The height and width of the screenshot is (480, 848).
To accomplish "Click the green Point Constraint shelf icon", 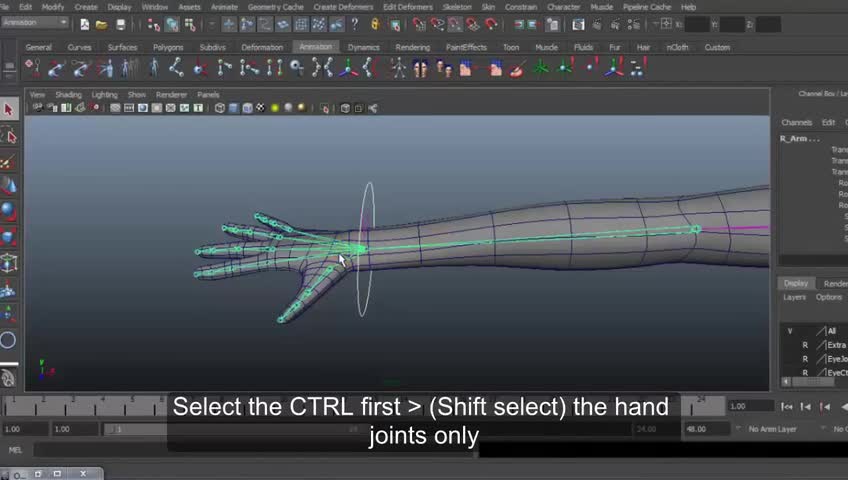I will (x=540, y=68).
